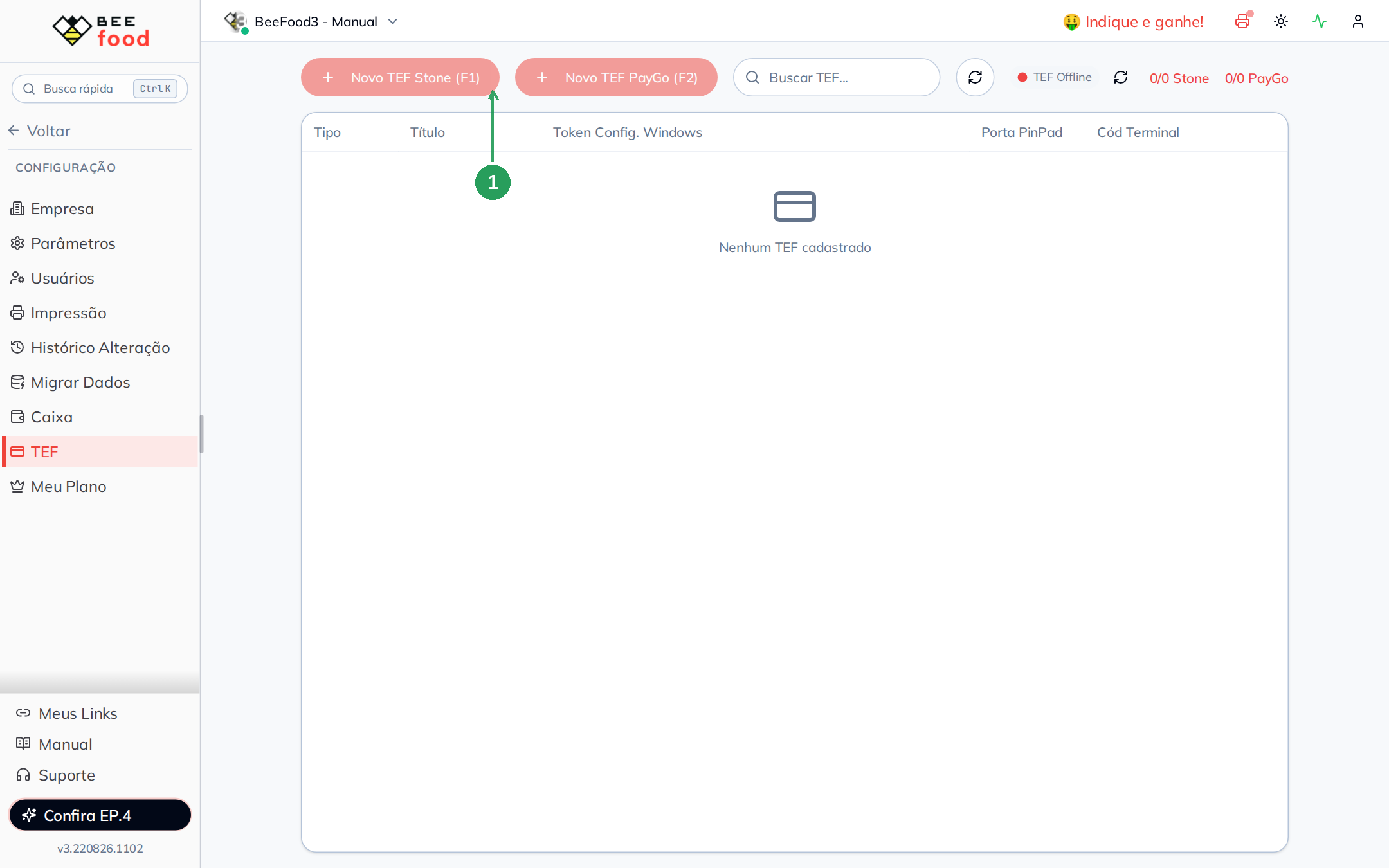Click the Suporte headset icon

pos(23,775)
